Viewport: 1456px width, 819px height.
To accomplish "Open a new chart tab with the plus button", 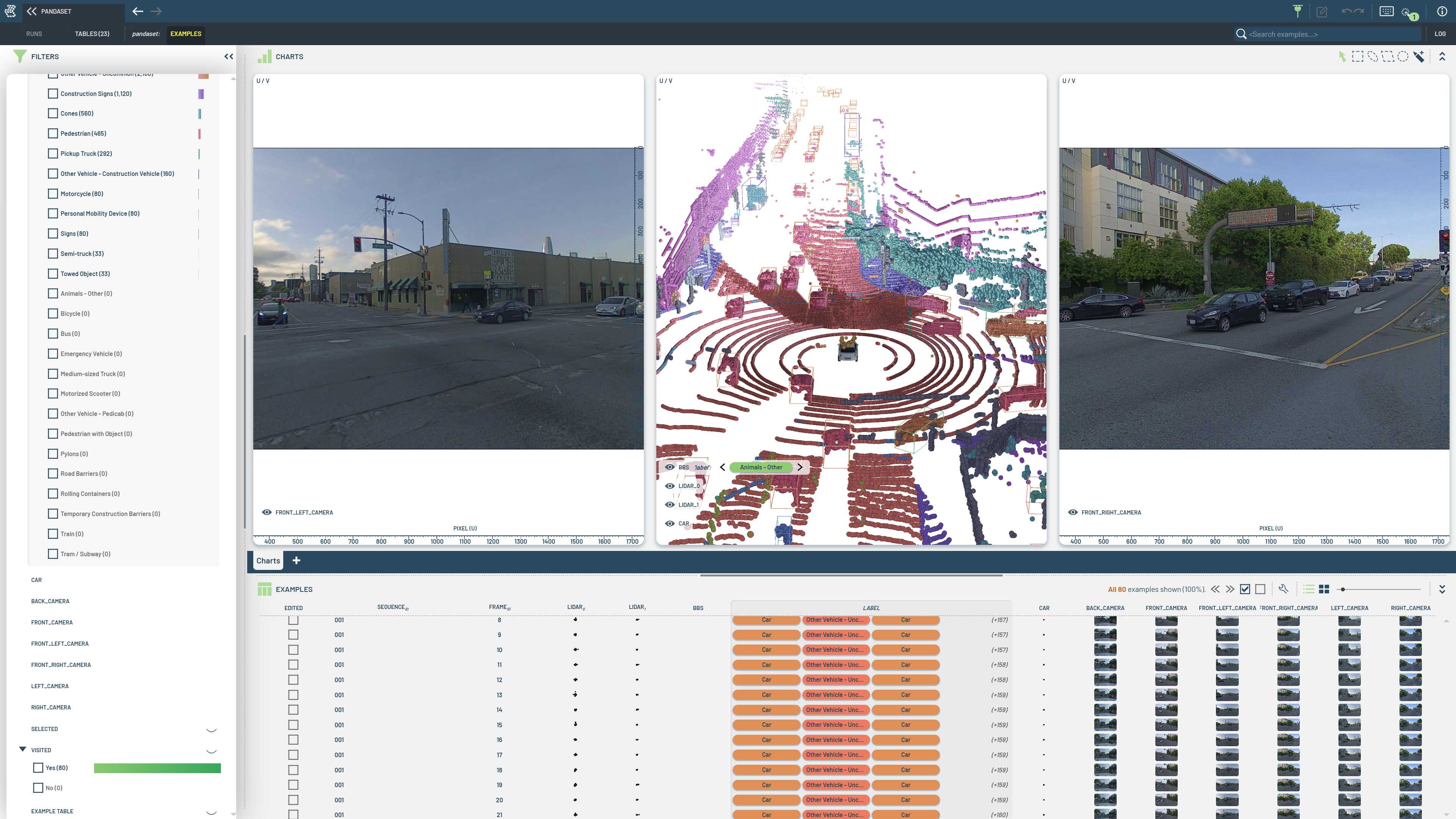I will [296, 560].
